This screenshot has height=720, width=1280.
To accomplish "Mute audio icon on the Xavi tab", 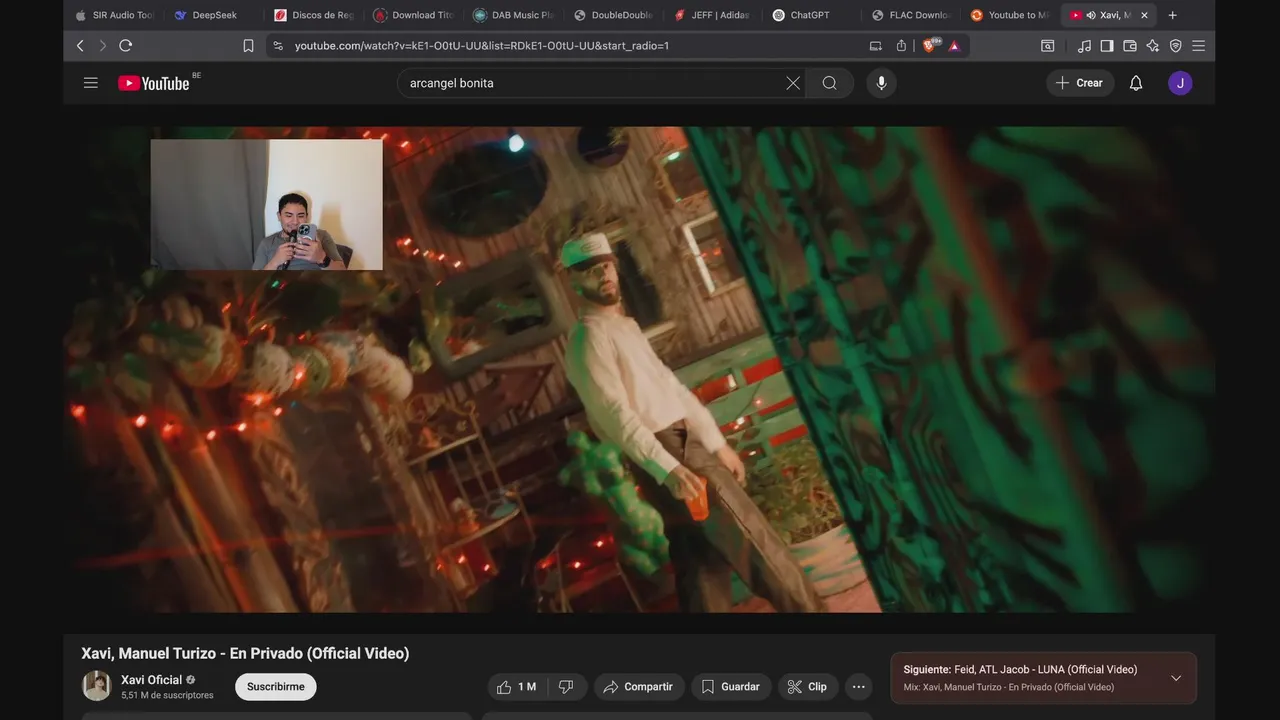I will (x=1091, y=15).
